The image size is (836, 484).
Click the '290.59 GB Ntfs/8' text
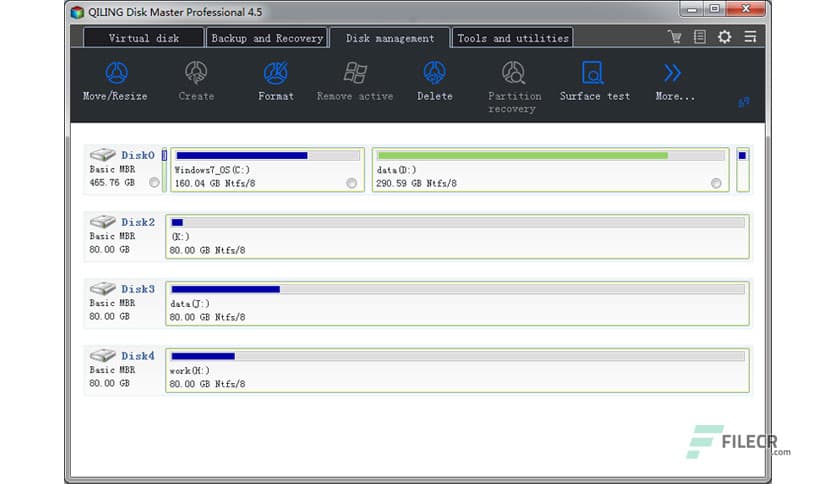(x=416, y=183)
